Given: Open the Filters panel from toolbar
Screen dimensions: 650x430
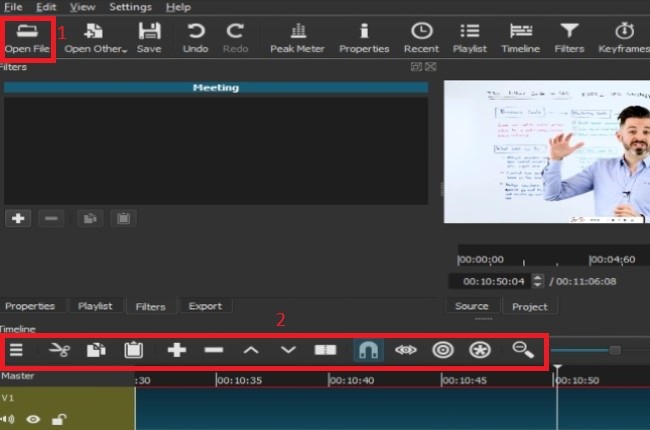Looking at the screenshot, I should click(569, 38).
